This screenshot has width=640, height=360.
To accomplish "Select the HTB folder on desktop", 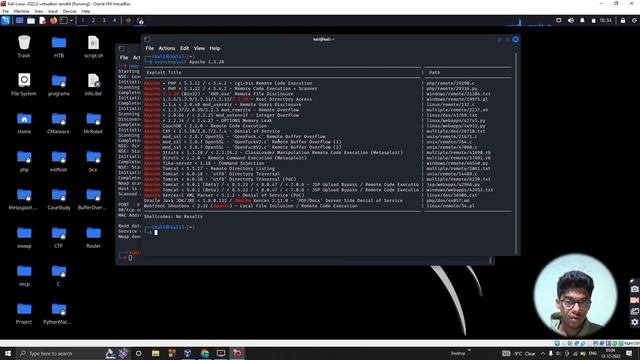I will 59,46.
